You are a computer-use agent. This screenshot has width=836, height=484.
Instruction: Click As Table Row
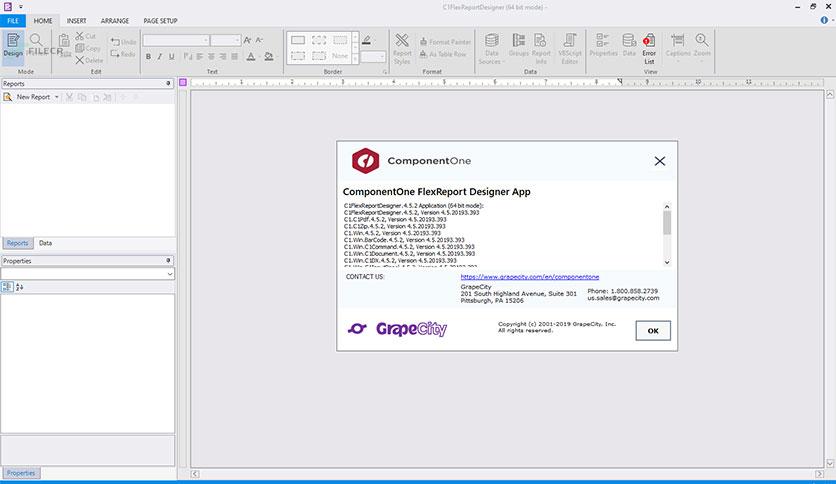click(x=443, y=54)
